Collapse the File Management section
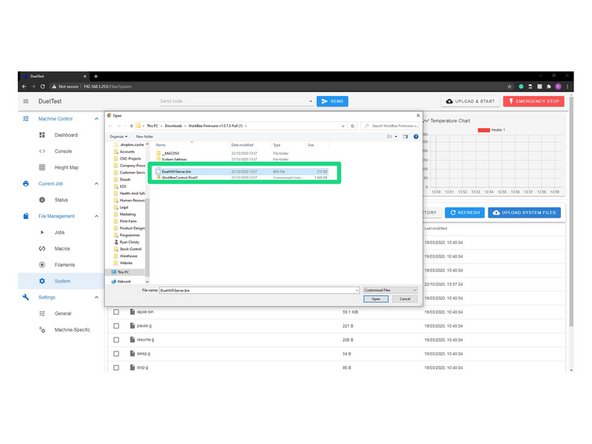This screenshot has width=592, height=444. [96, 216]
